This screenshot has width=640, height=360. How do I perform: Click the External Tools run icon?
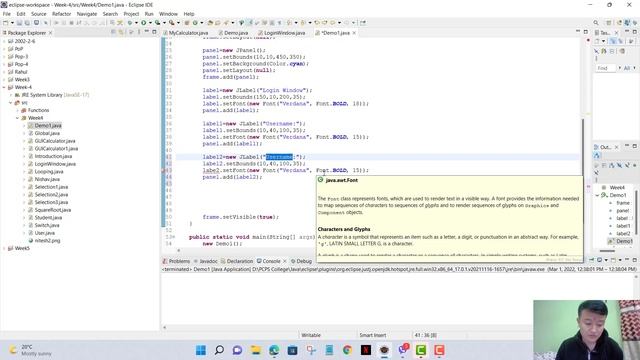(172, 23)
